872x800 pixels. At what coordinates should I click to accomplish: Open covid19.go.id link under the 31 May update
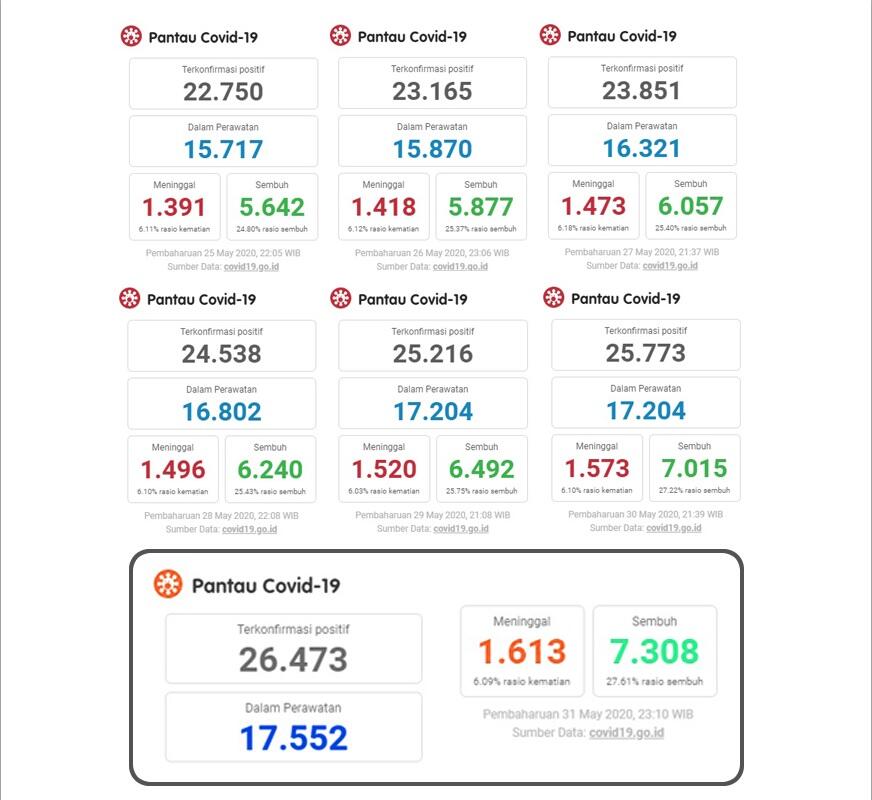[x=627, y=733]
